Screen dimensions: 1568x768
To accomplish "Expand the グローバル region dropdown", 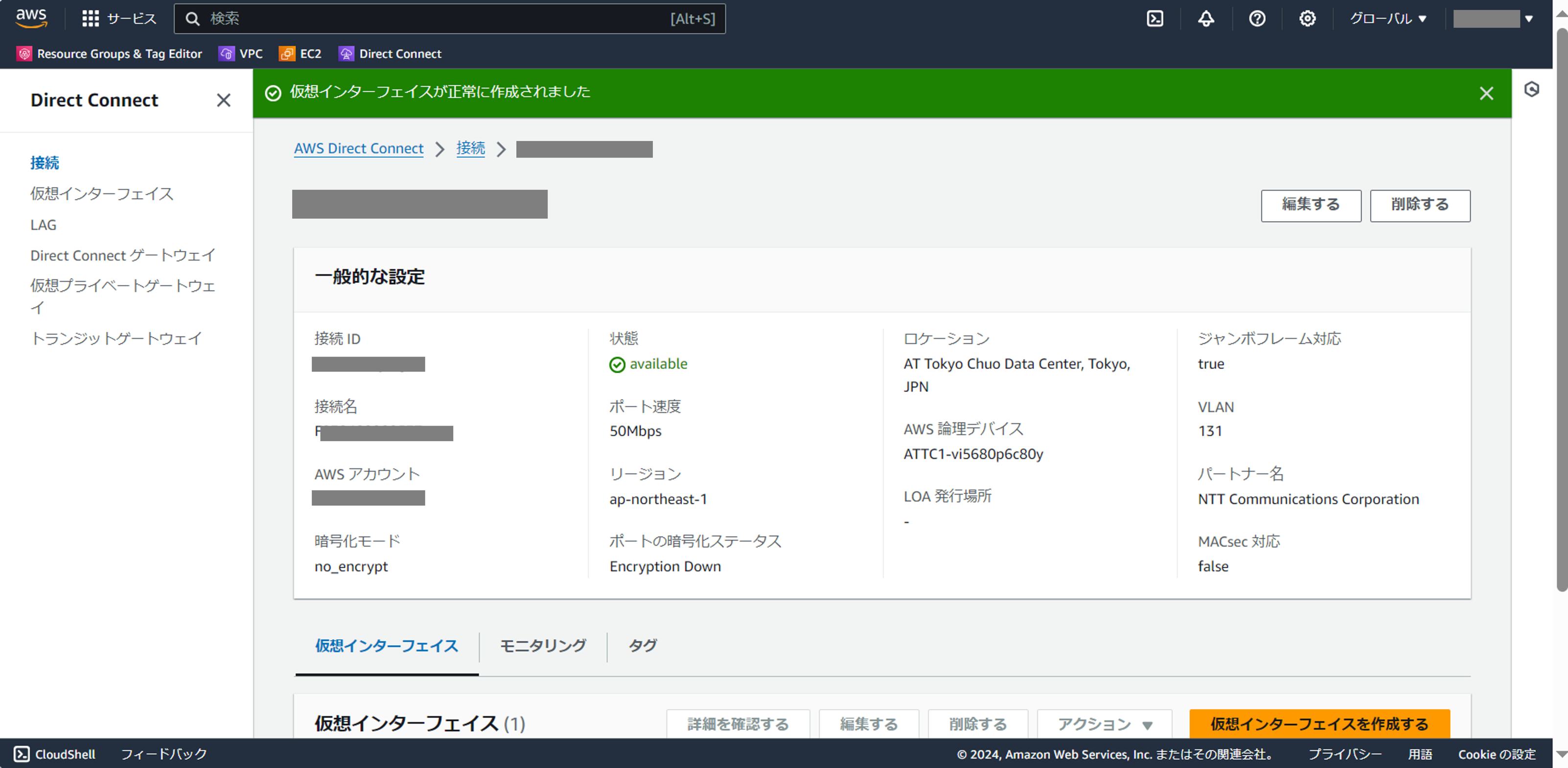I will coord(1387,18).
